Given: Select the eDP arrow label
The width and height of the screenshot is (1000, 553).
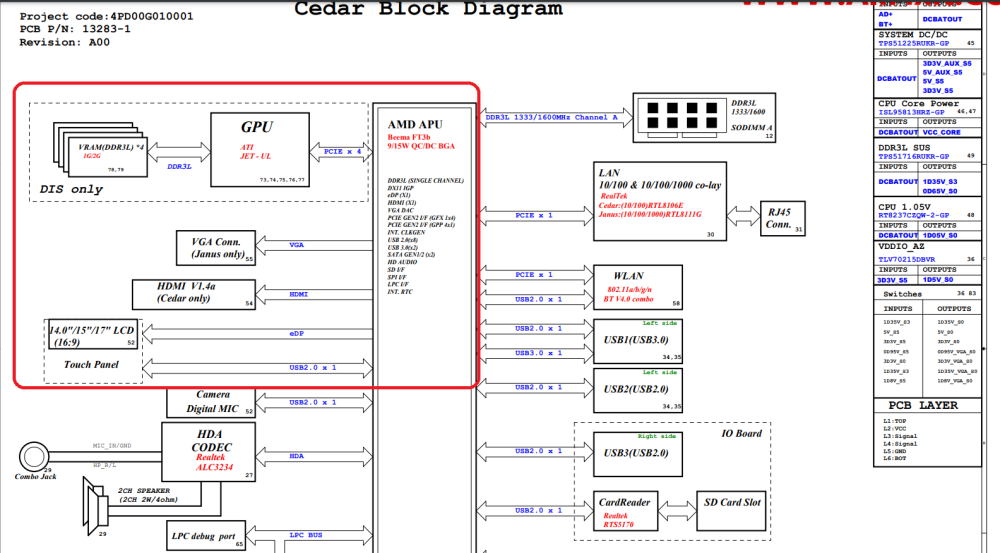Looking at the screenshot, I should 297,334.
